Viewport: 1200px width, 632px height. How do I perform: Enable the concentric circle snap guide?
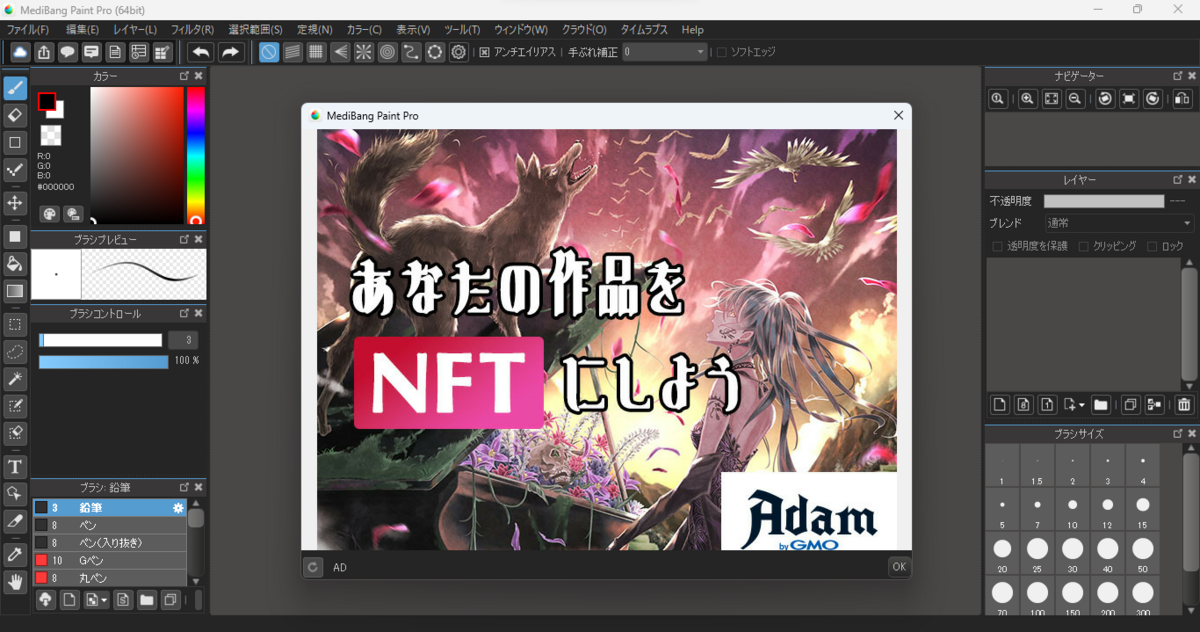pos(387,52)
